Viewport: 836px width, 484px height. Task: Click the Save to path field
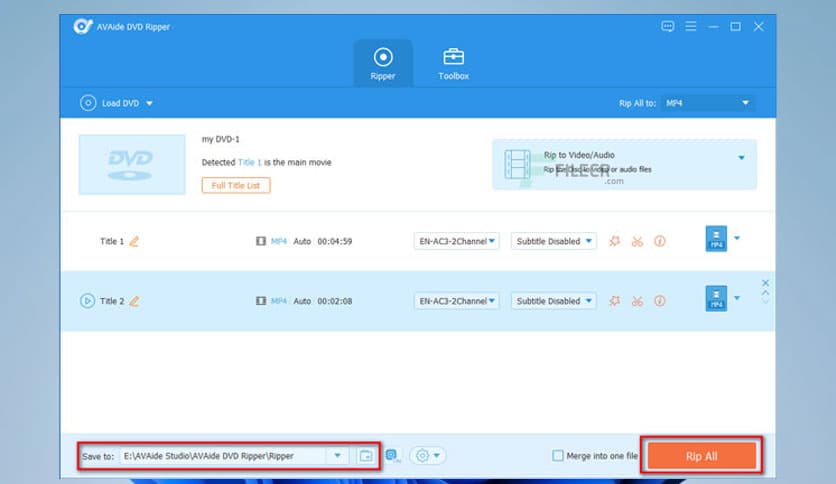[x=224, y=456]
